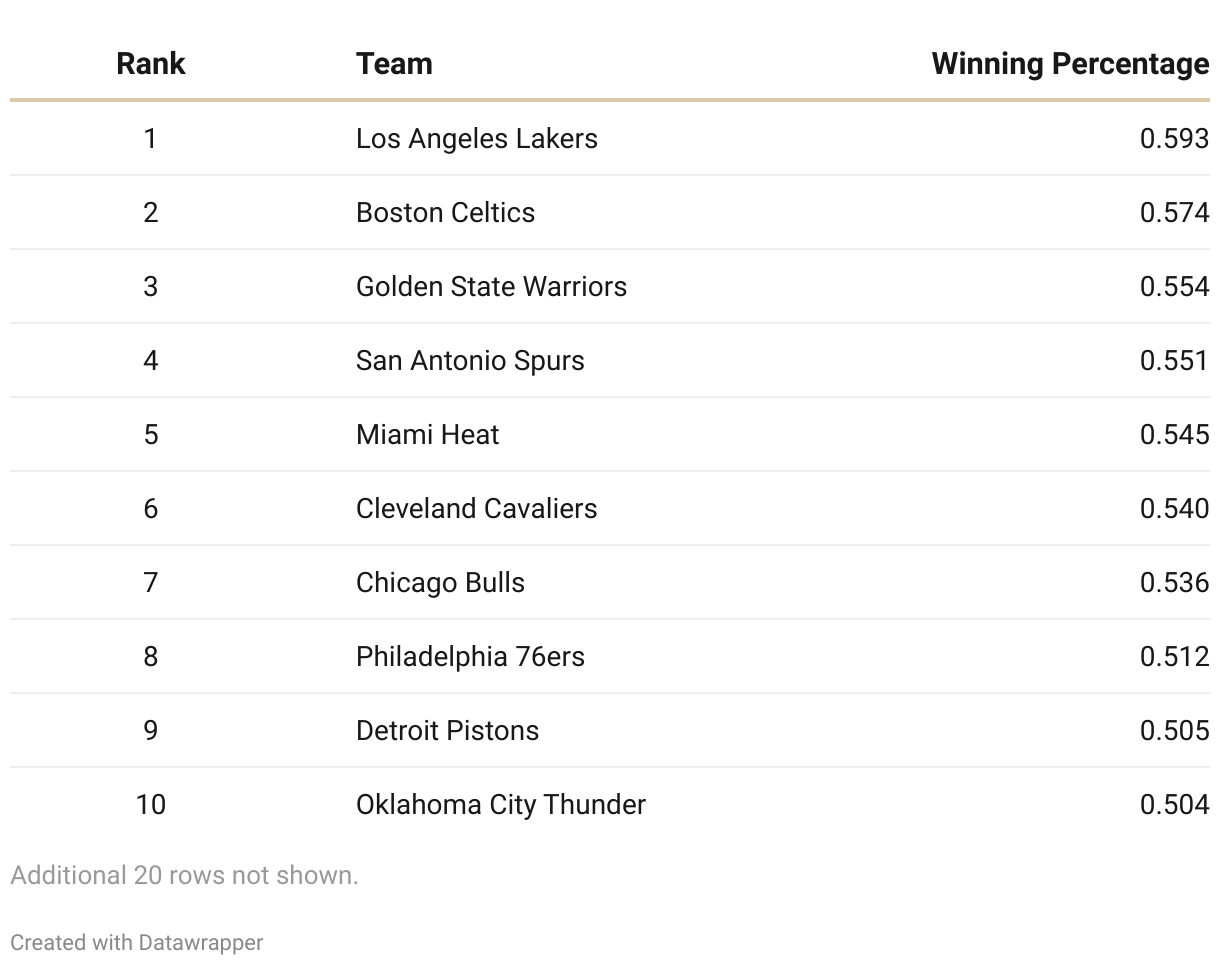
Task: Select the 0.512 winning percentage value
Action: click(x=1174, y=656)
